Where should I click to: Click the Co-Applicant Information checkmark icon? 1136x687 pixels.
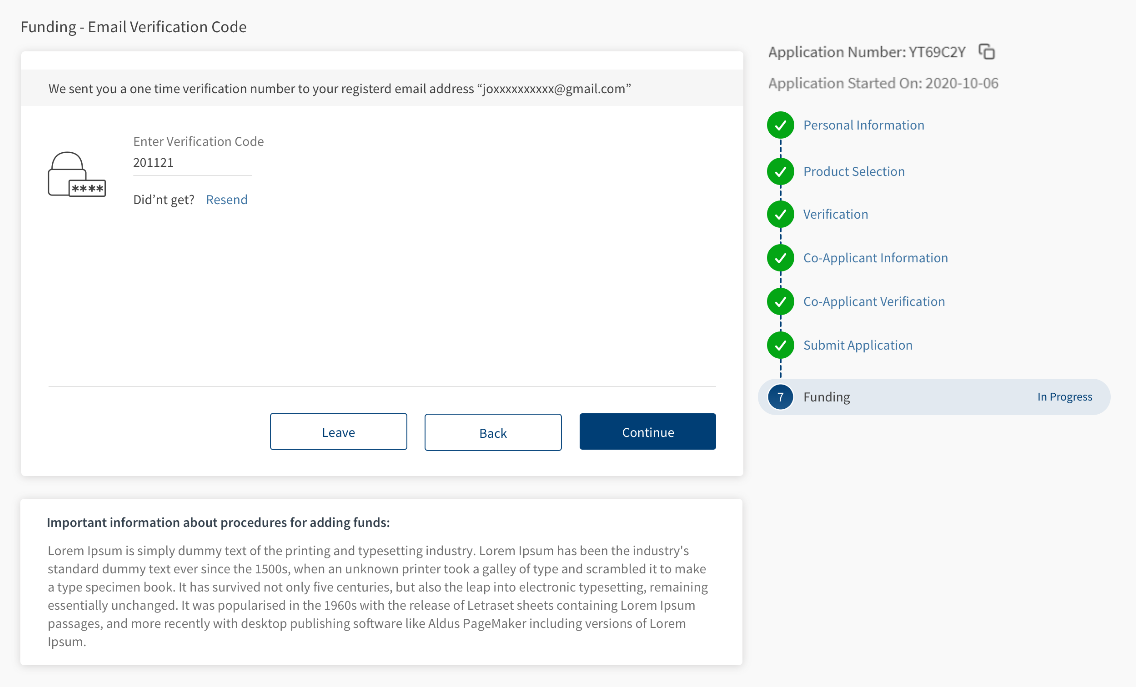pos(780,258)
